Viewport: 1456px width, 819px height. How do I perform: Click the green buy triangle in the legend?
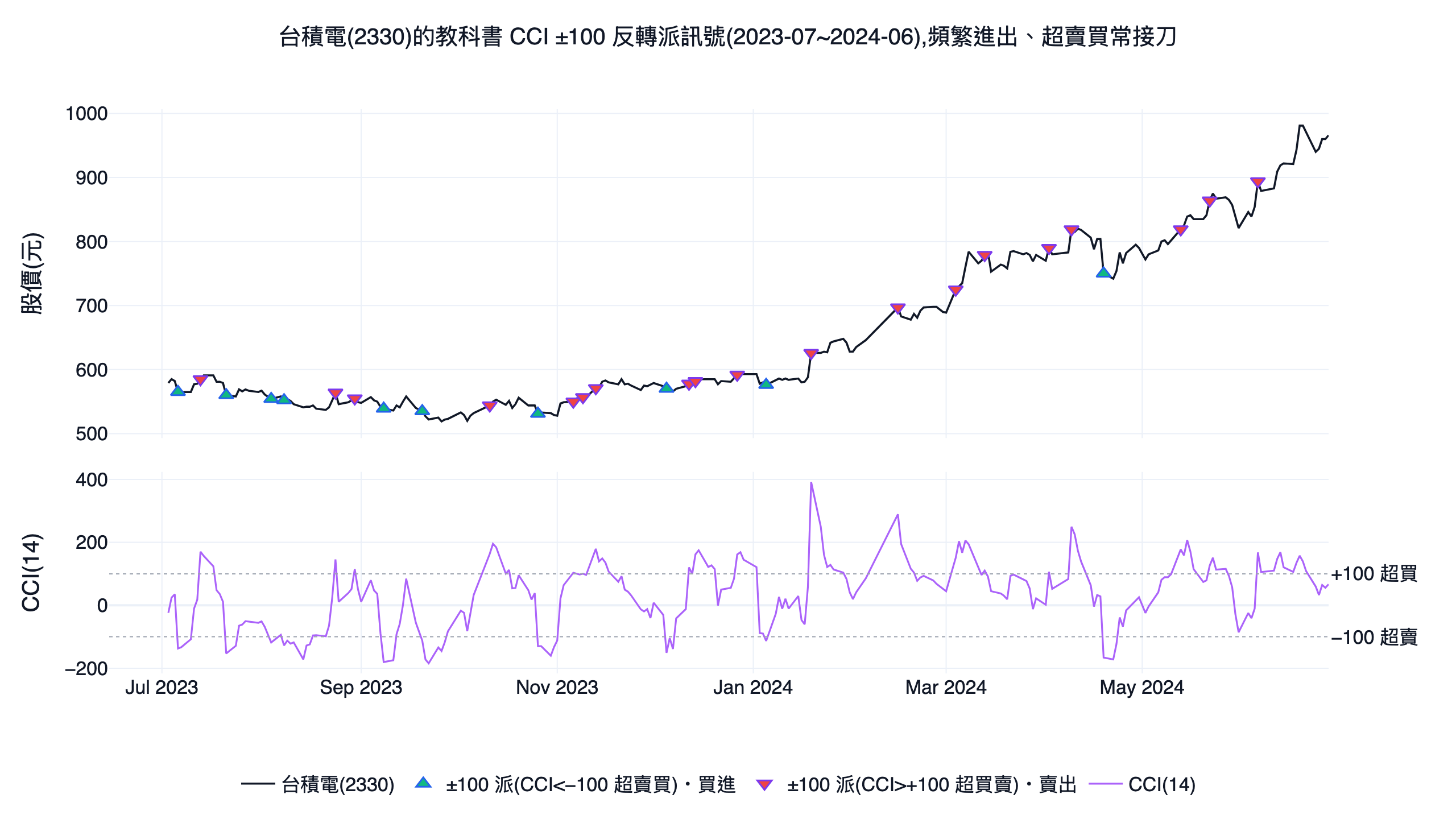[x=423, y=783]
